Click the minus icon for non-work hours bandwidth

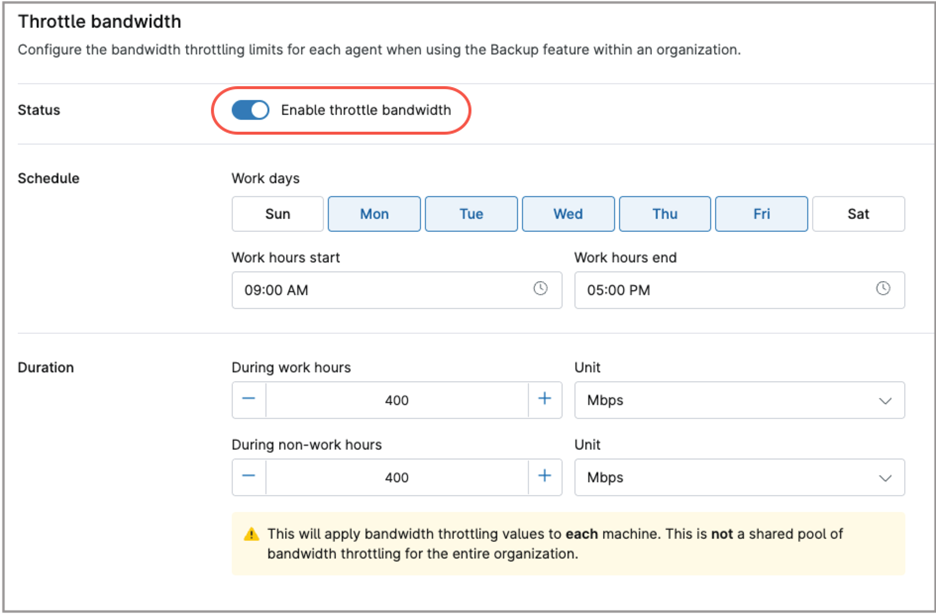pos(248,477)
